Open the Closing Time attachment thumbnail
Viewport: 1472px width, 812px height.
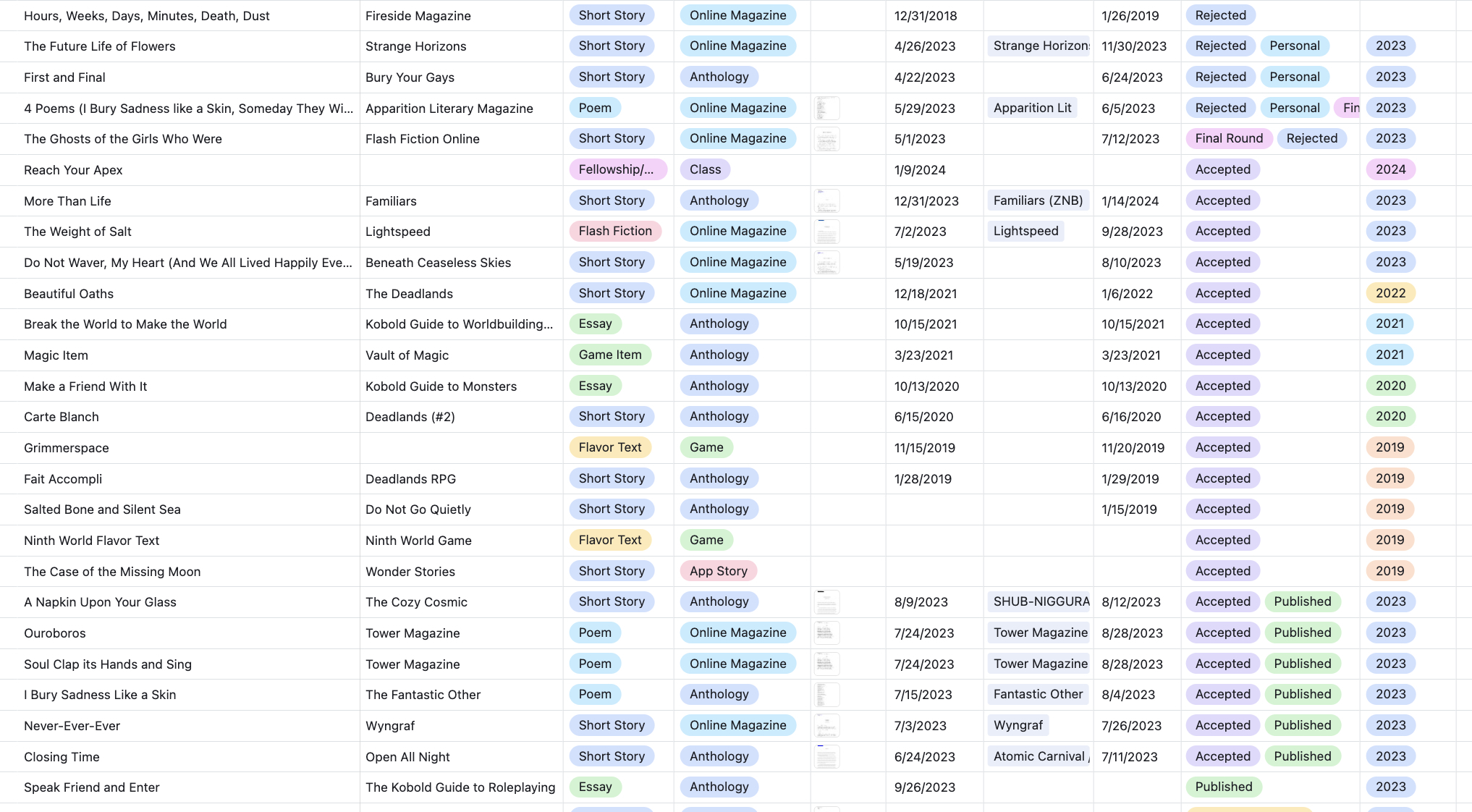[x=826, y=757]
